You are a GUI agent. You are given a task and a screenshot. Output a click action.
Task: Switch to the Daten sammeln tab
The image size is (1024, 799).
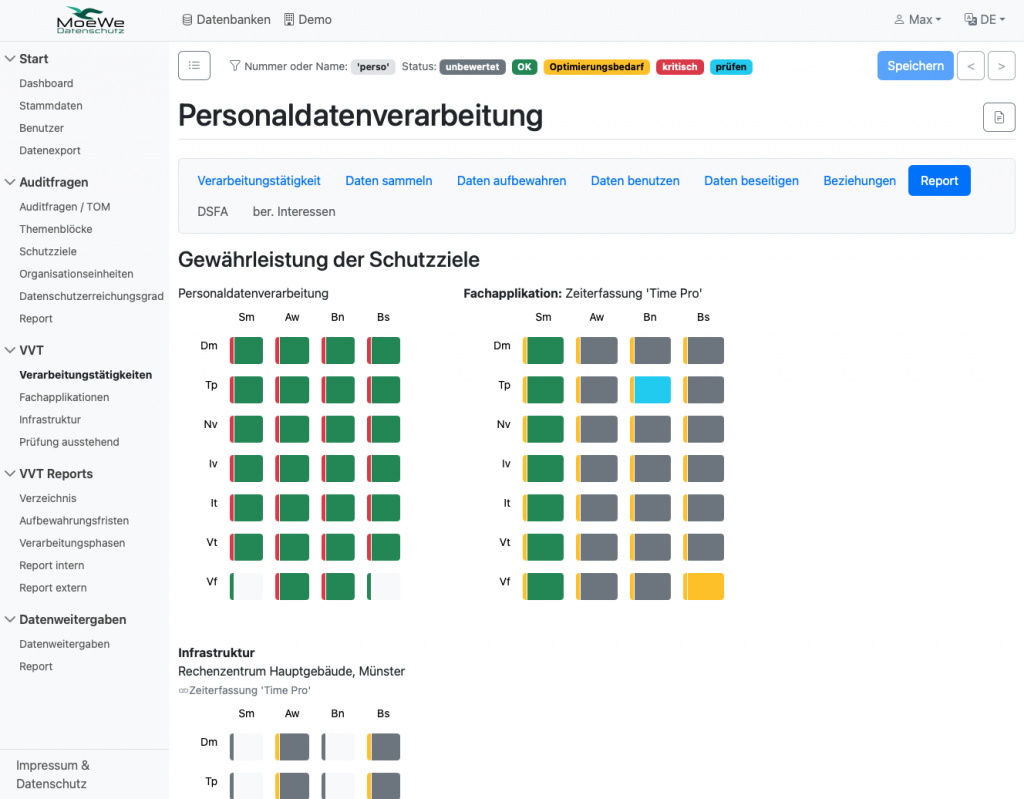pos(388,181)
